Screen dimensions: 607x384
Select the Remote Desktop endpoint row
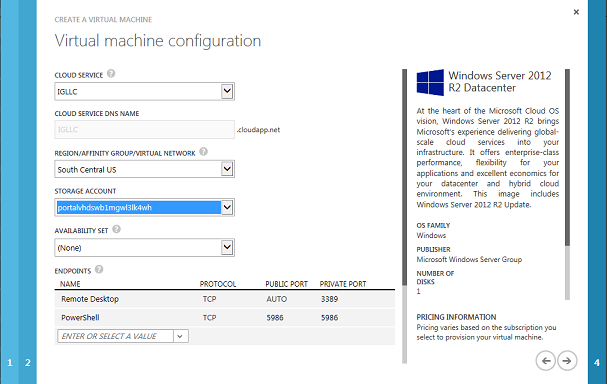[225, 299]
